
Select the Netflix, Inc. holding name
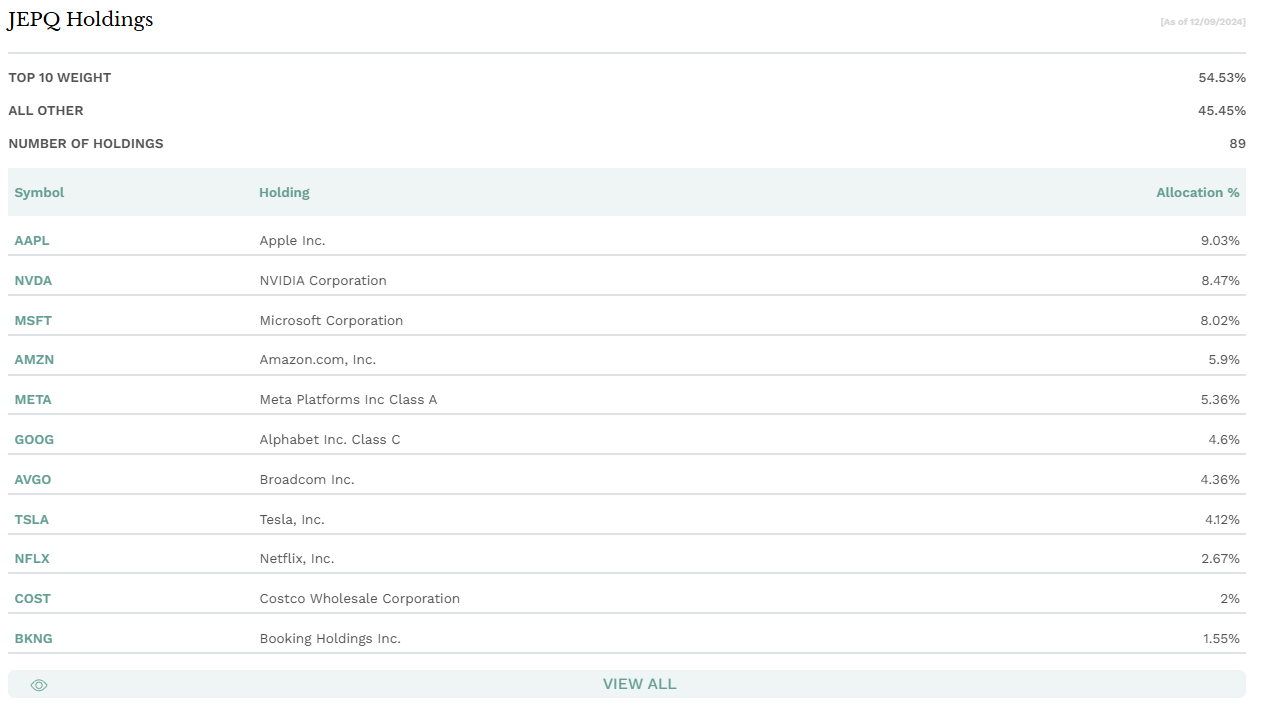click(x=297, y=559)
